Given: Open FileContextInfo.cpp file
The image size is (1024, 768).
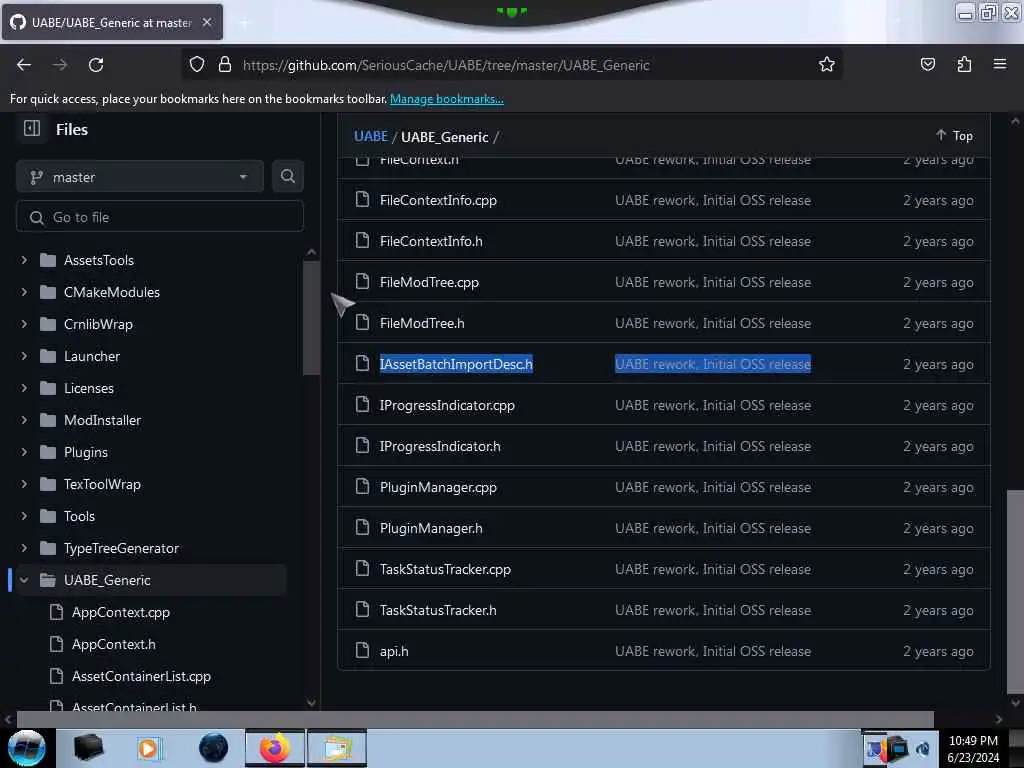Looking at the screenshot, I should [x=438, y=200].
